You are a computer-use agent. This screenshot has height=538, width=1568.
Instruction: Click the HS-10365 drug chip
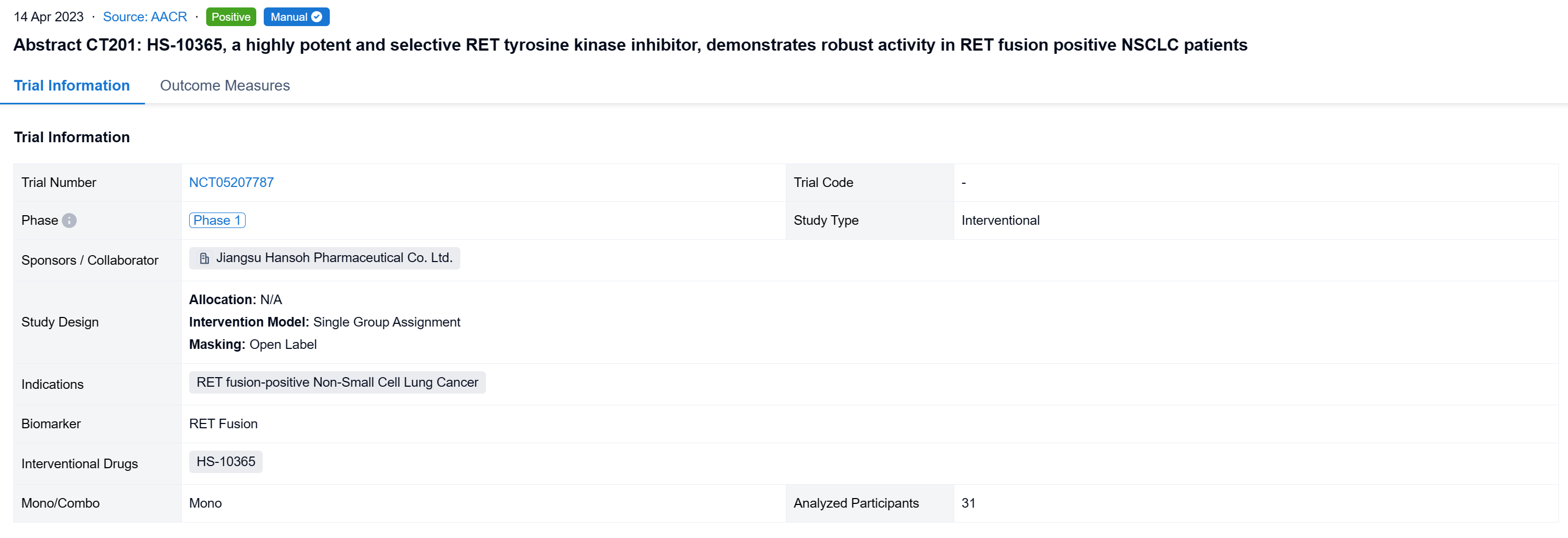[226, 461]
